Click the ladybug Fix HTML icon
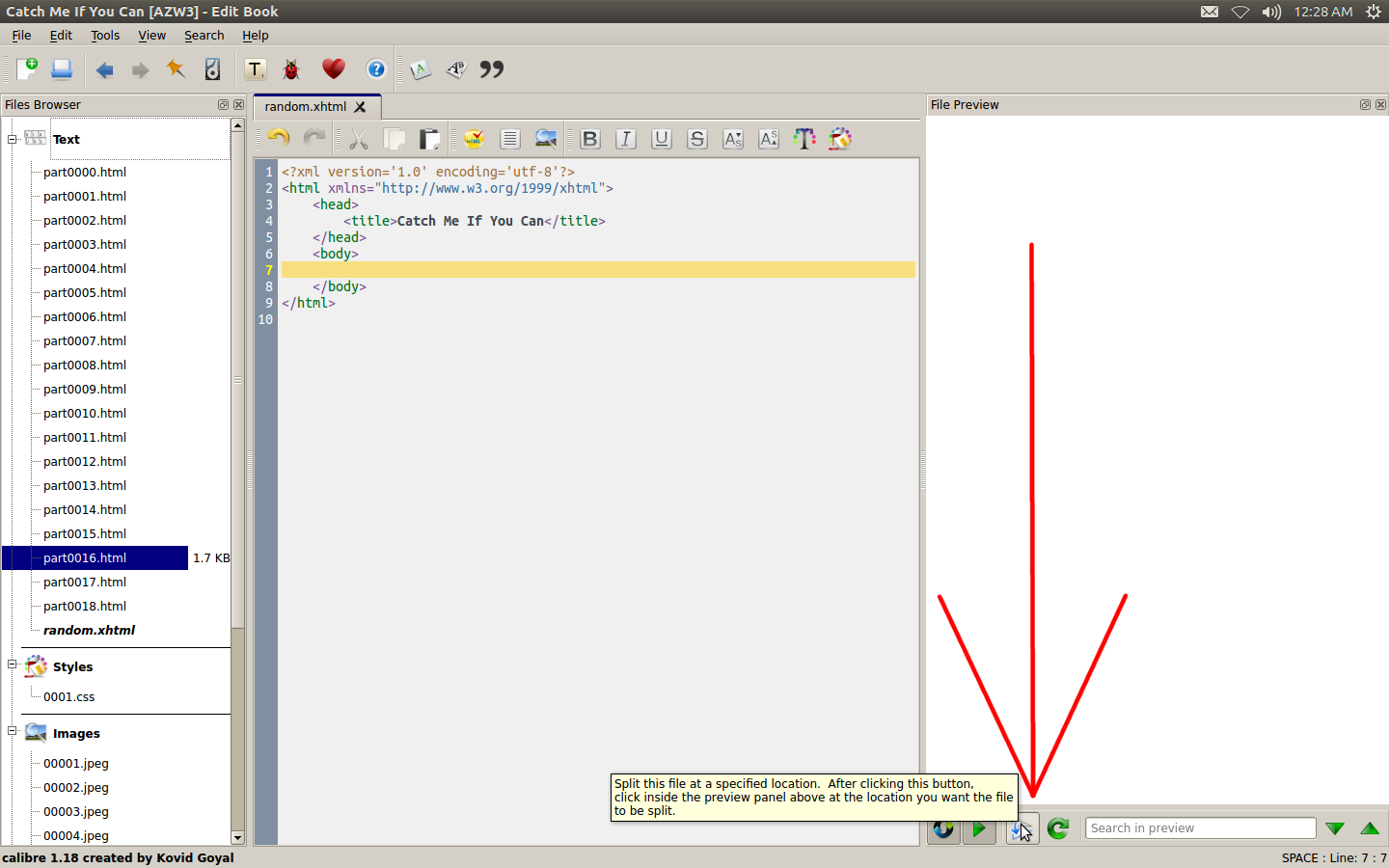 coord(291,69)
